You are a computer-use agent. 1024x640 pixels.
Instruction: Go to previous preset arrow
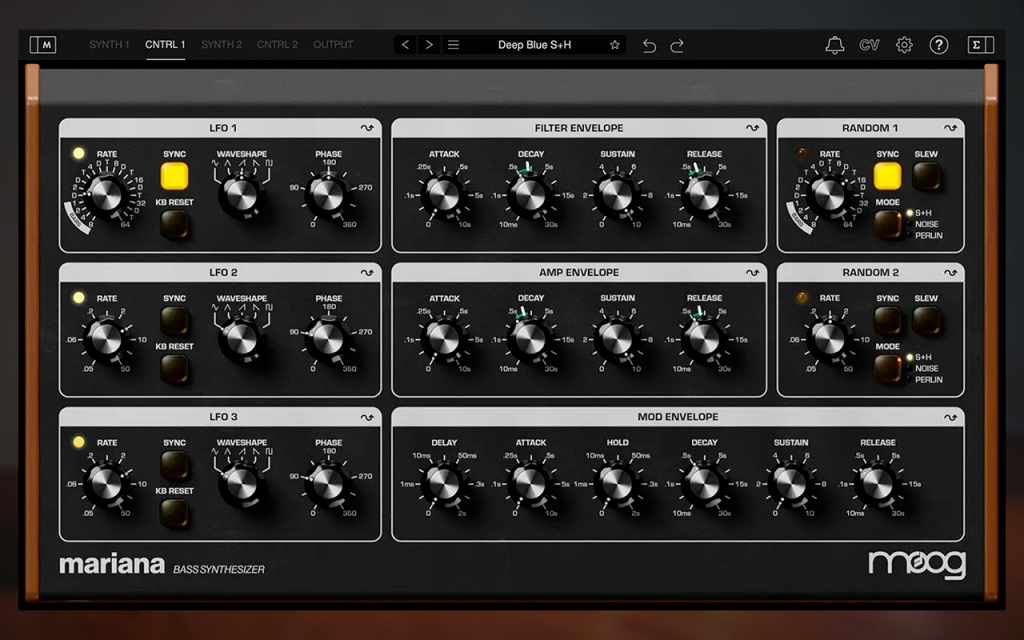[406, 44]
